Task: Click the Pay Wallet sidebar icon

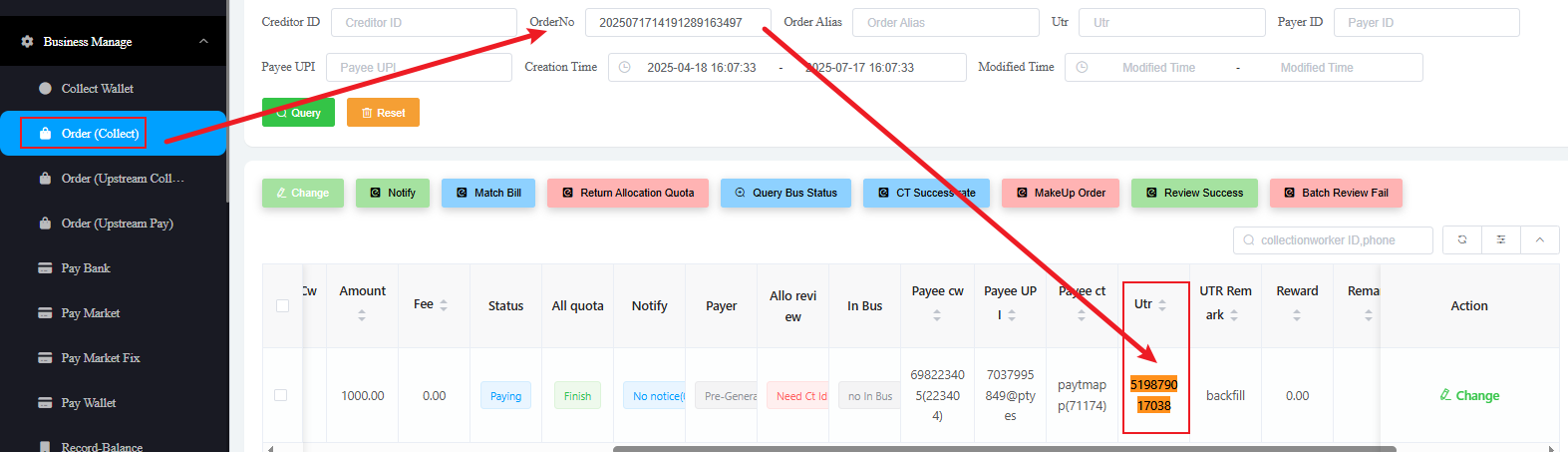Action: (x=45, y=403)
